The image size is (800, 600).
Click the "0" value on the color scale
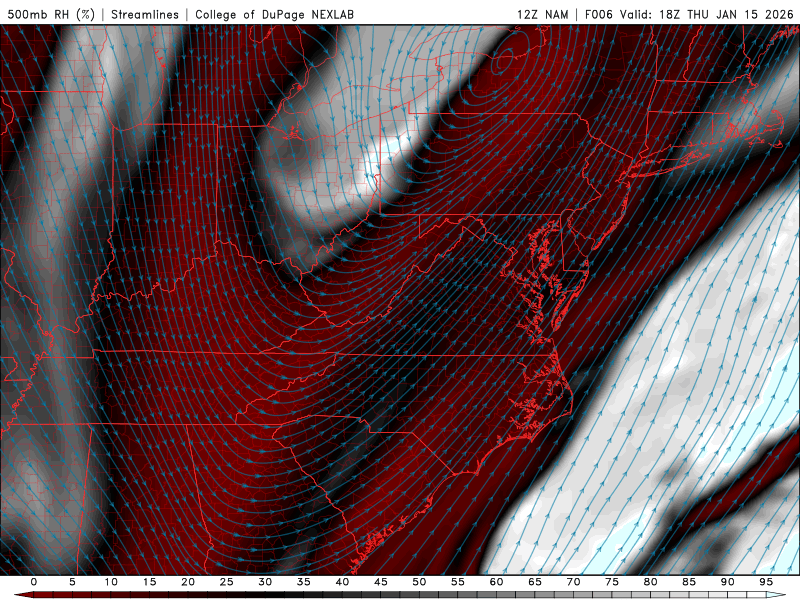click(34, 582)
